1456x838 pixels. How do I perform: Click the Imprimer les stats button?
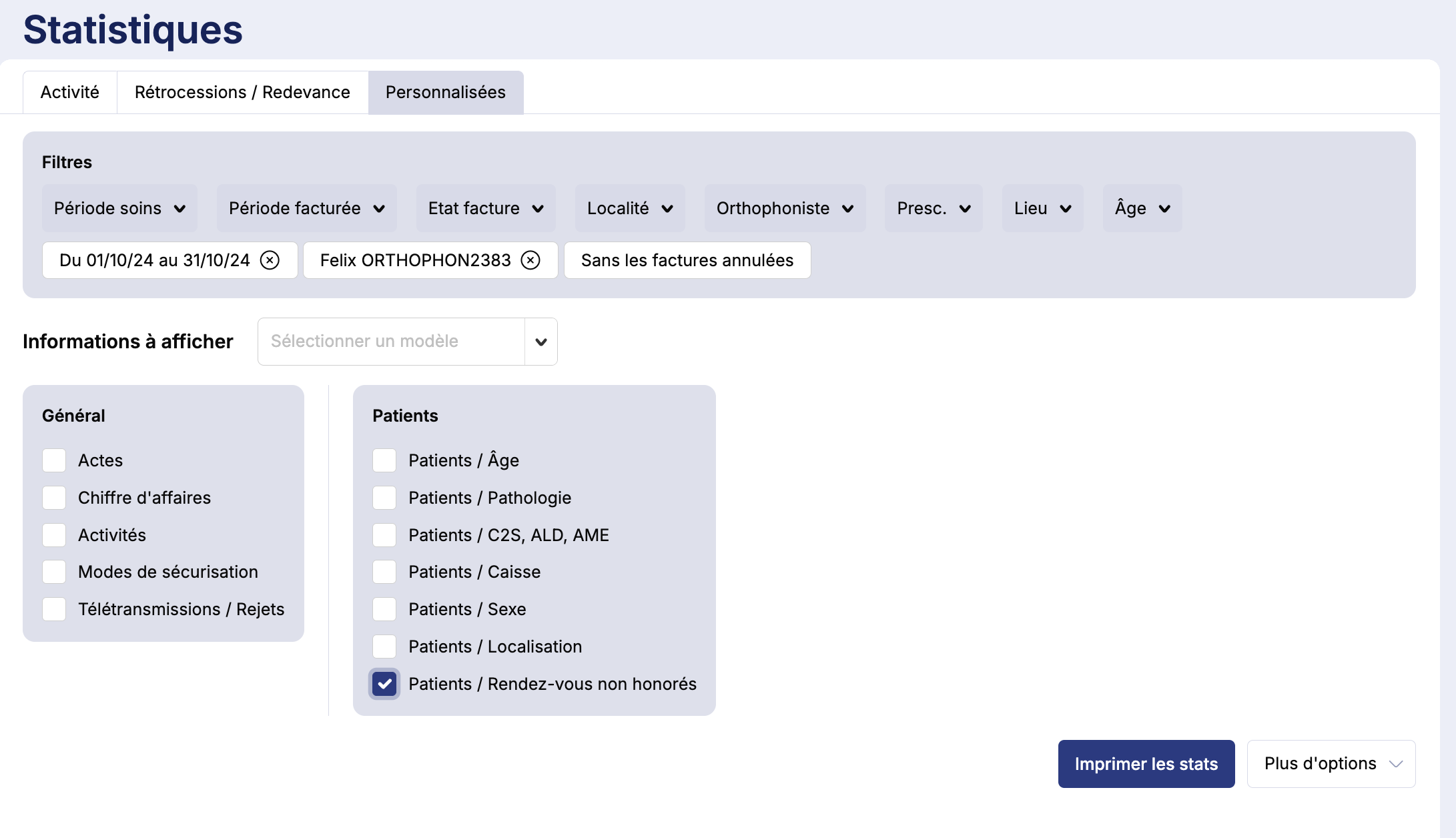1146,764
